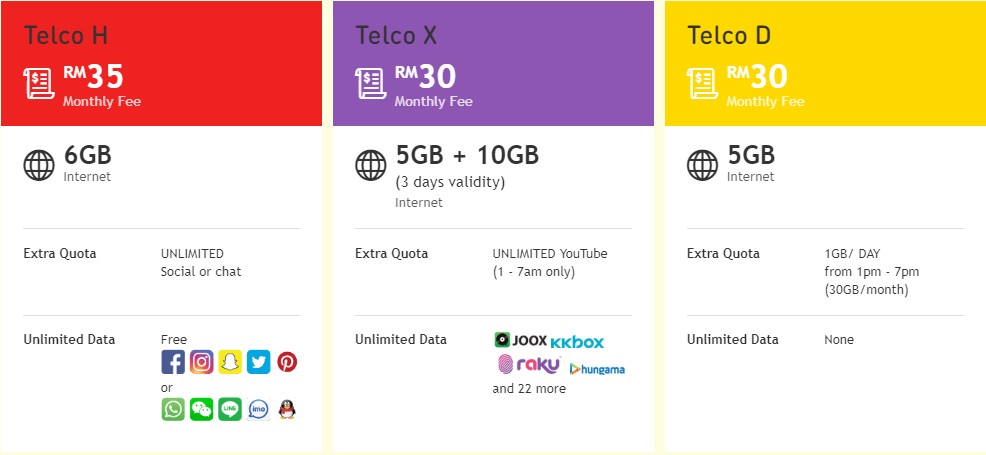Click the Instagram icon
986x455 pixels.
(202, 362)
